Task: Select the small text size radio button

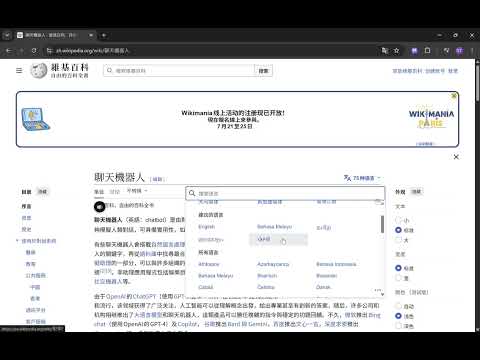Action: 398,220
